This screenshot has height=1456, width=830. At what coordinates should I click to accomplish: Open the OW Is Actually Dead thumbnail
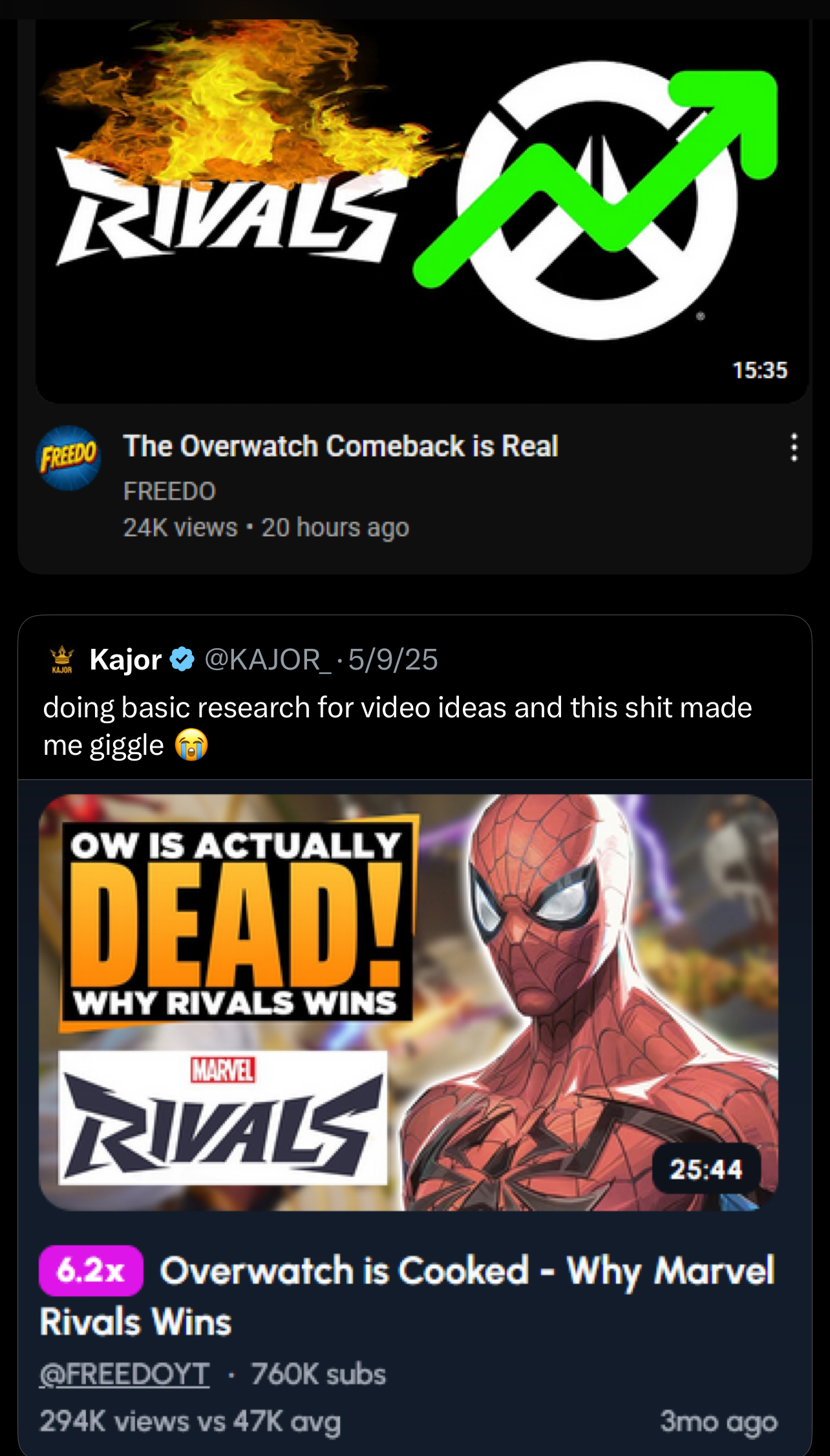(409, 1002)
